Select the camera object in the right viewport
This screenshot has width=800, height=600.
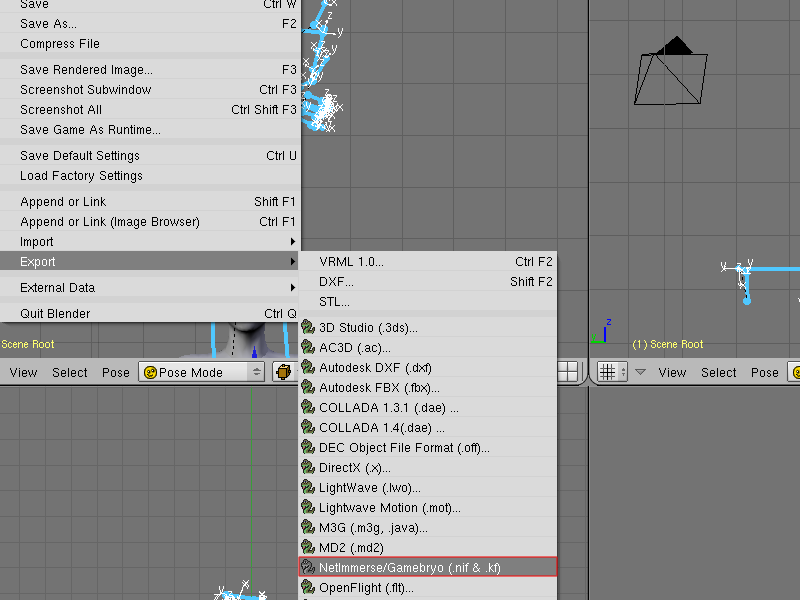coord(670,72)
